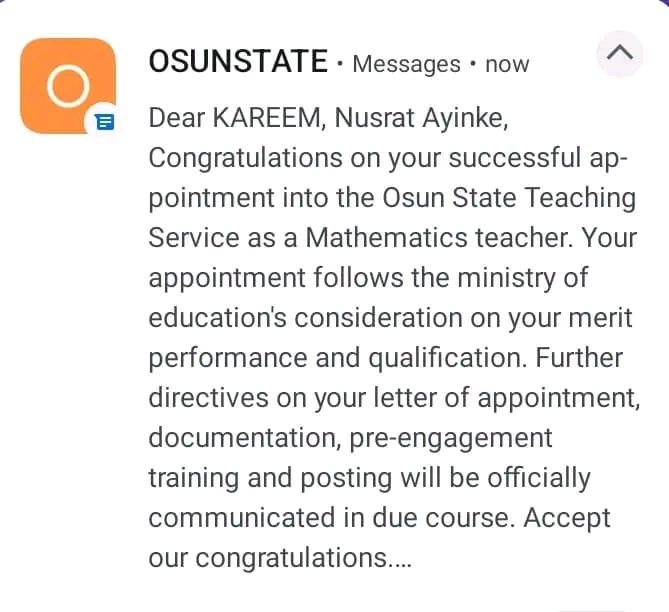Screen dimensions: 669x612
Task: Collapse the notification with the chevron arrow
Action: 620,53
